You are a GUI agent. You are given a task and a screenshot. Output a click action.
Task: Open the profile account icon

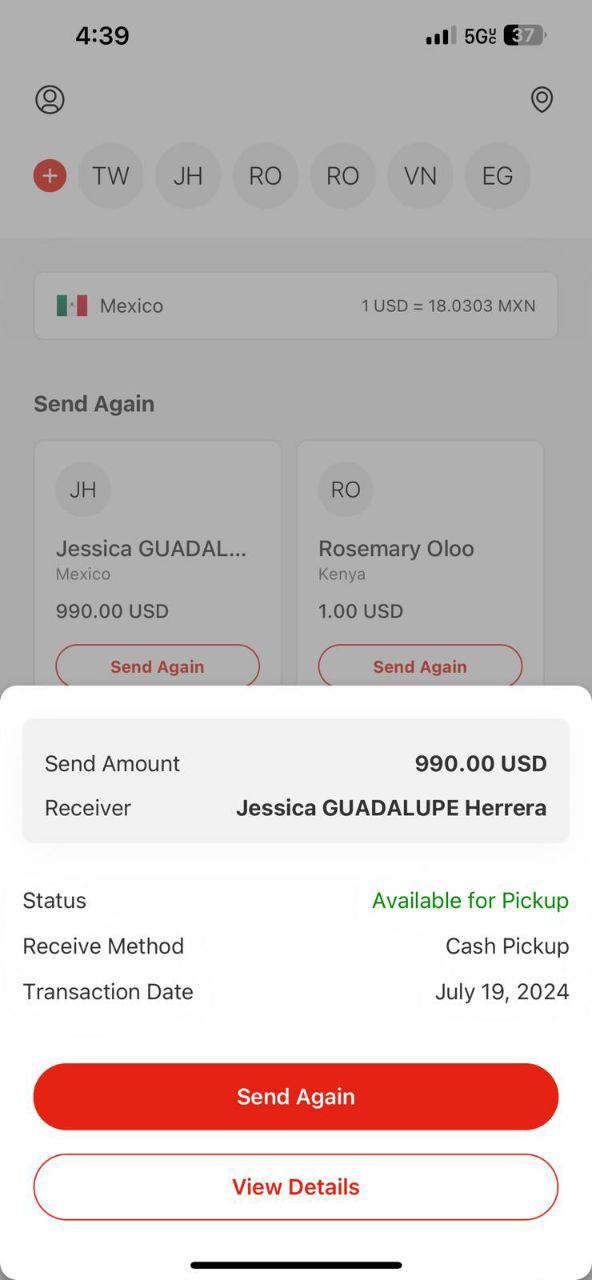pyautogui.click(x=50, y=99)
